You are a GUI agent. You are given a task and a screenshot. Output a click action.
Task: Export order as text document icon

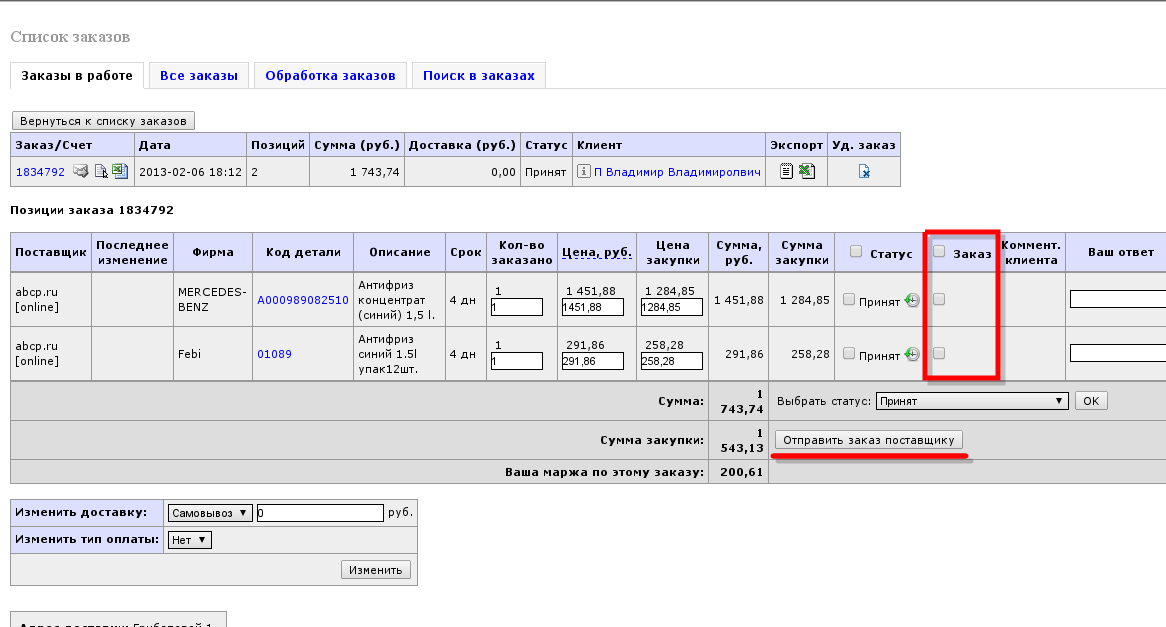[x=786, y=171]
